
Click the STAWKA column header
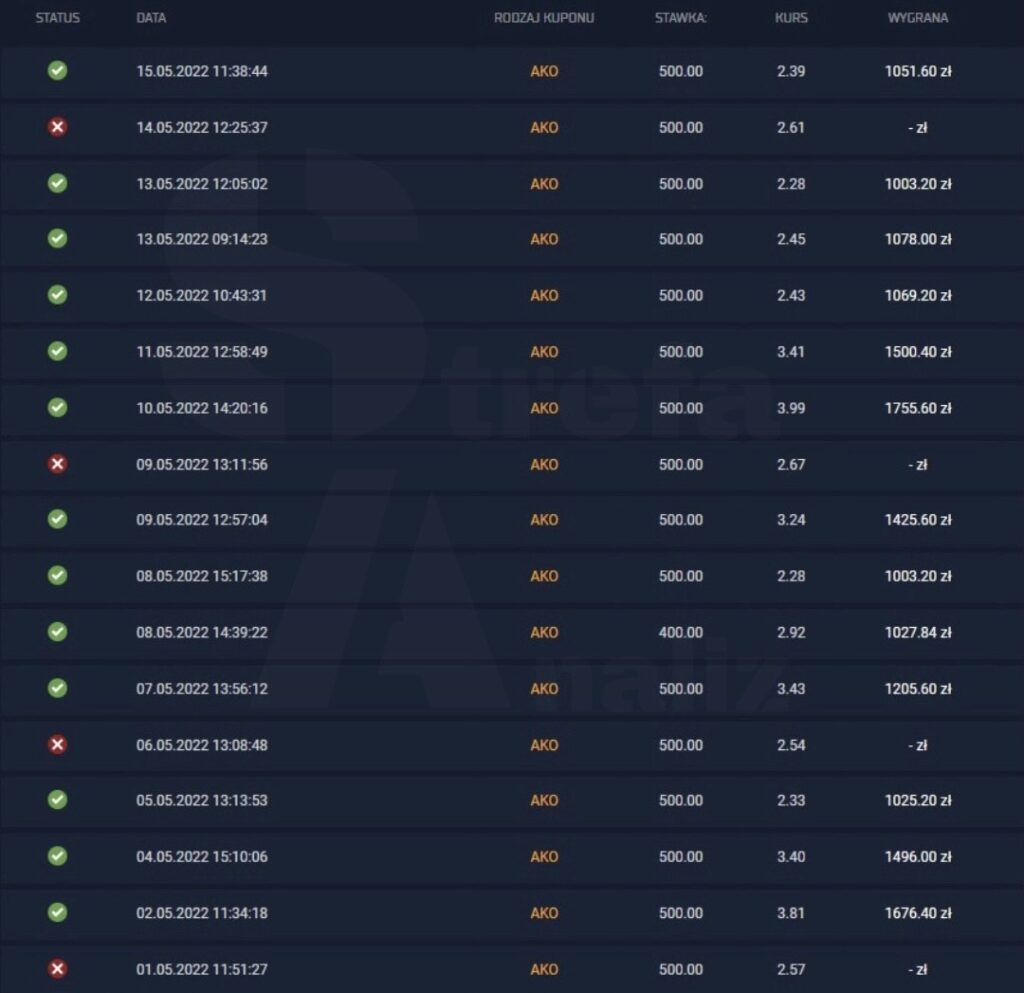click(680, 18)
